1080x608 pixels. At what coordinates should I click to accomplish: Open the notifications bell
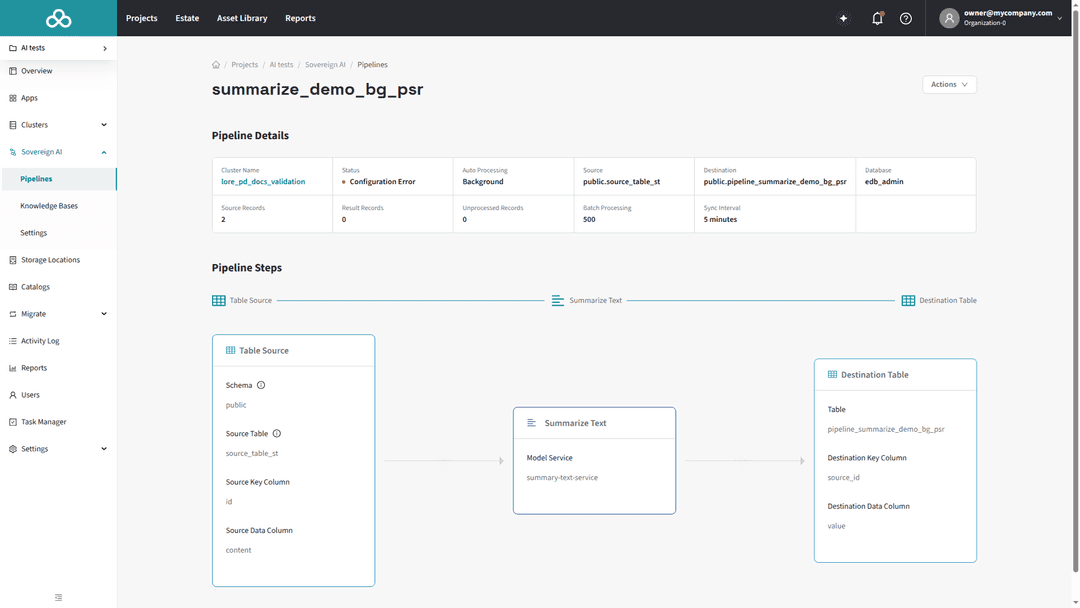coord(877,18)
